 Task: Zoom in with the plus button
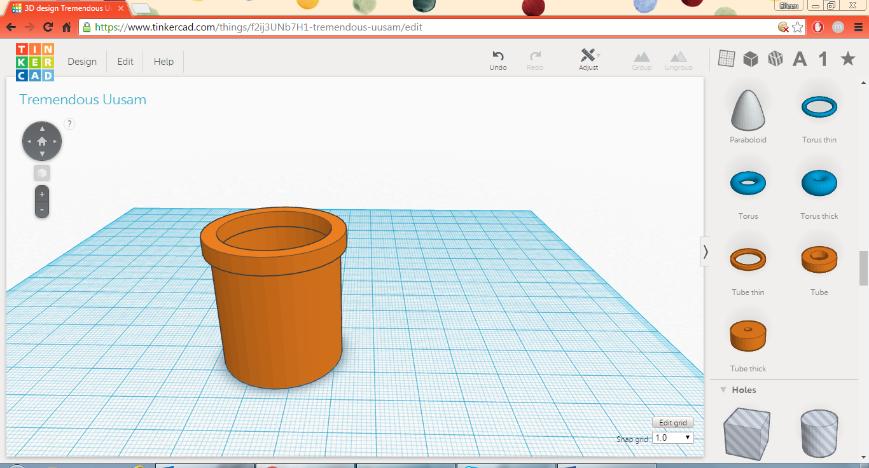42,195
